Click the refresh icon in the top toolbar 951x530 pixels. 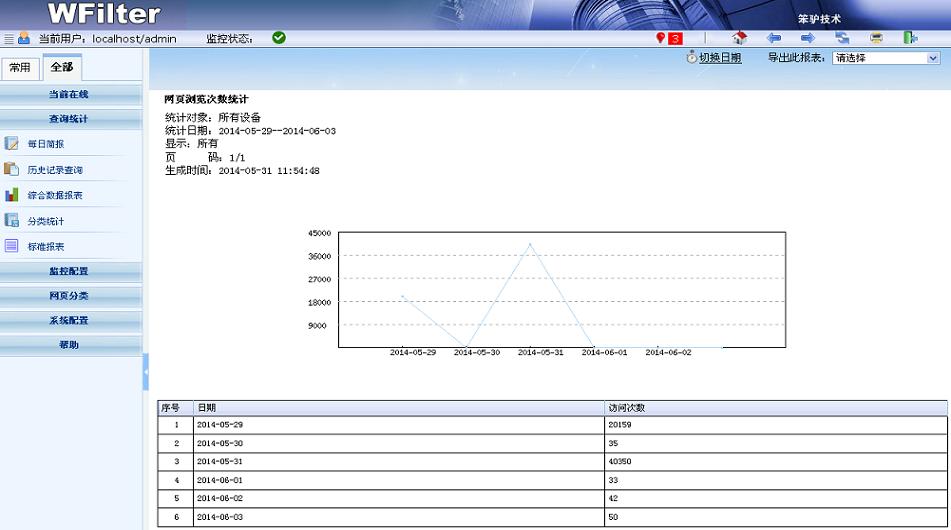click(842, 38)
